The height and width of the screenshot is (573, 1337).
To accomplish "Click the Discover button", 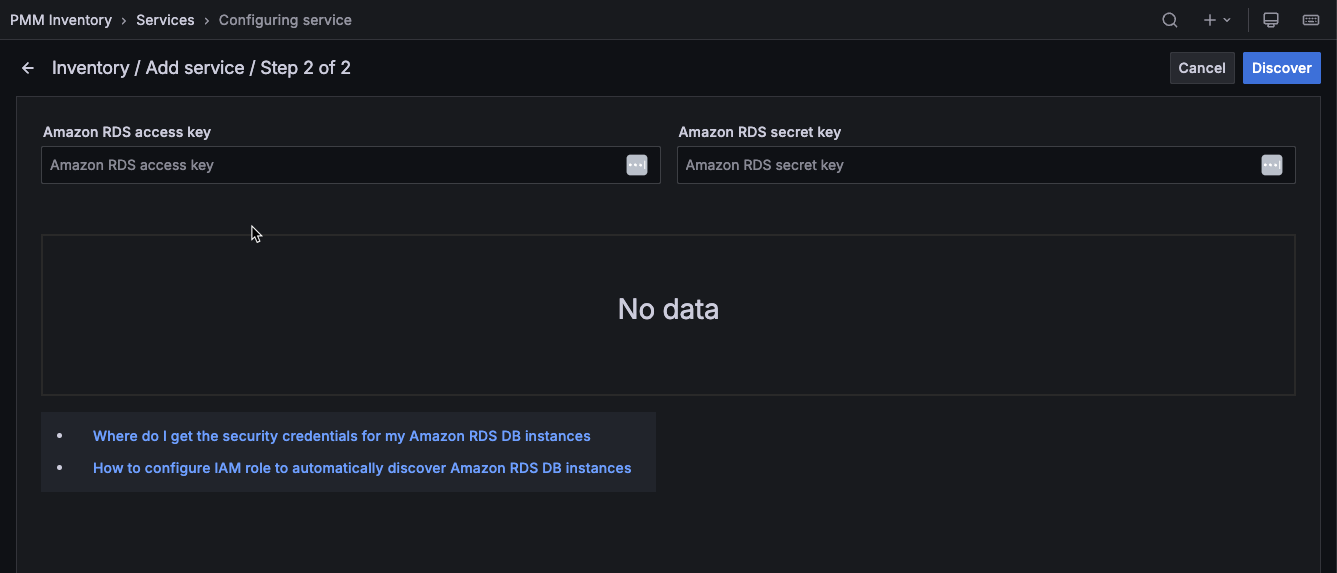I will 1282,68.
